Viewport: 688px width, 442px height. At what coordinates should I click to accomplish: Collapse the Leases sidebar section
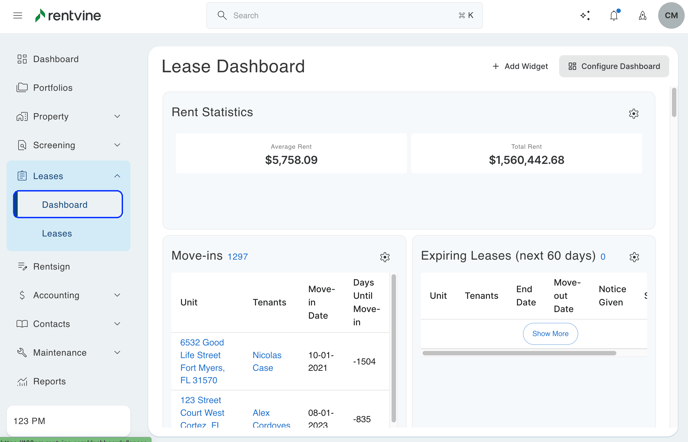coord(117,176)
